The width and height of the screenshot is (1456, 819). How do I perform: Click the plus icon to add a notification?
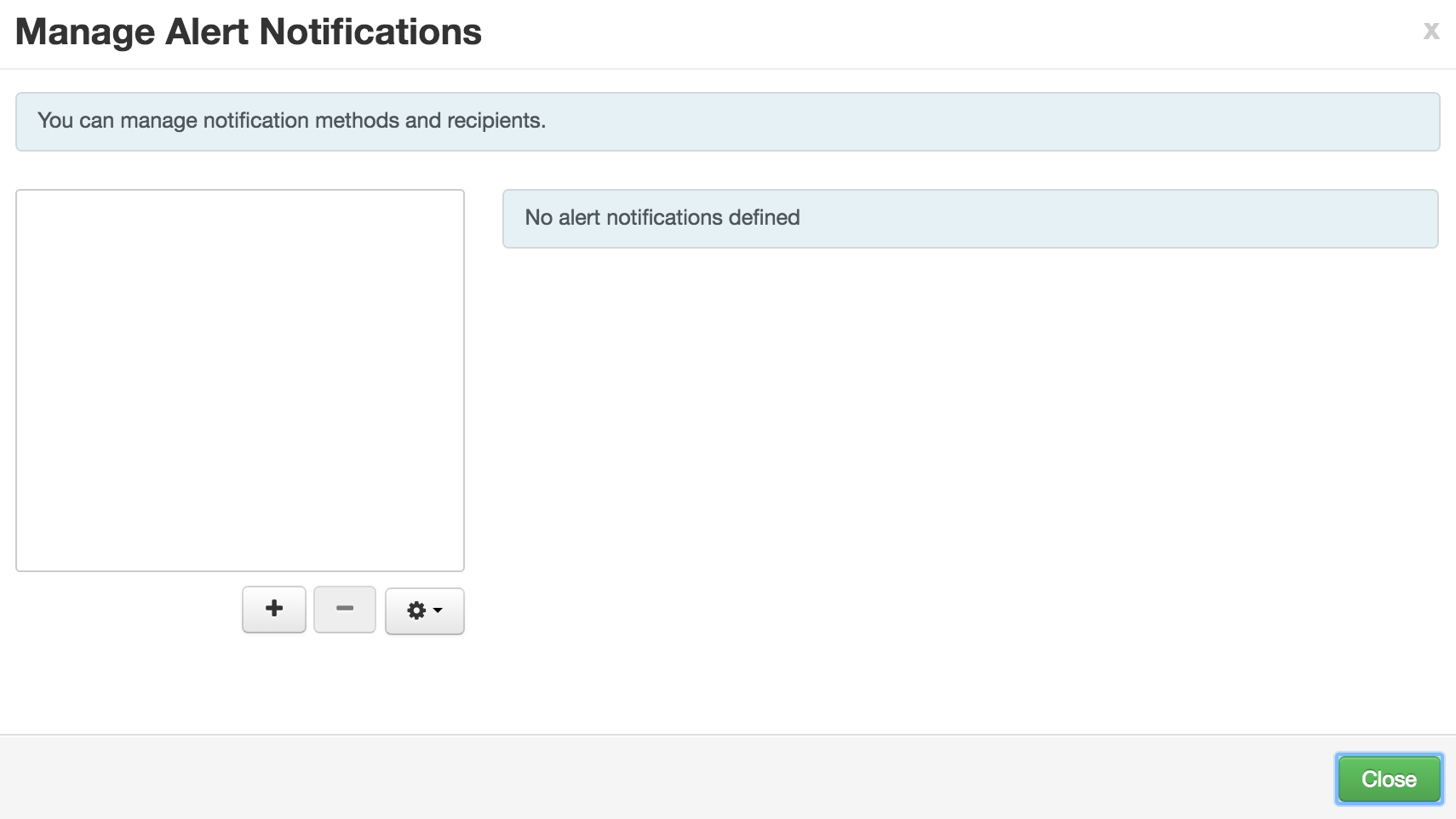(273, 610)
